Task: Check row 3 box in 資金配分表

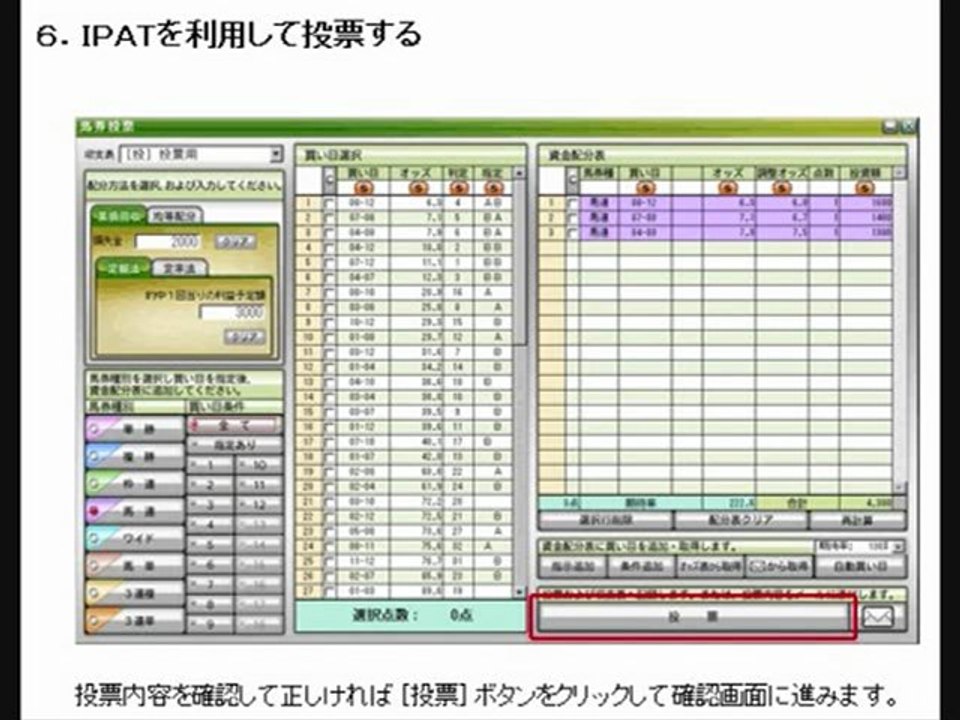Action: pyautogui.click(x=572, y=233)
